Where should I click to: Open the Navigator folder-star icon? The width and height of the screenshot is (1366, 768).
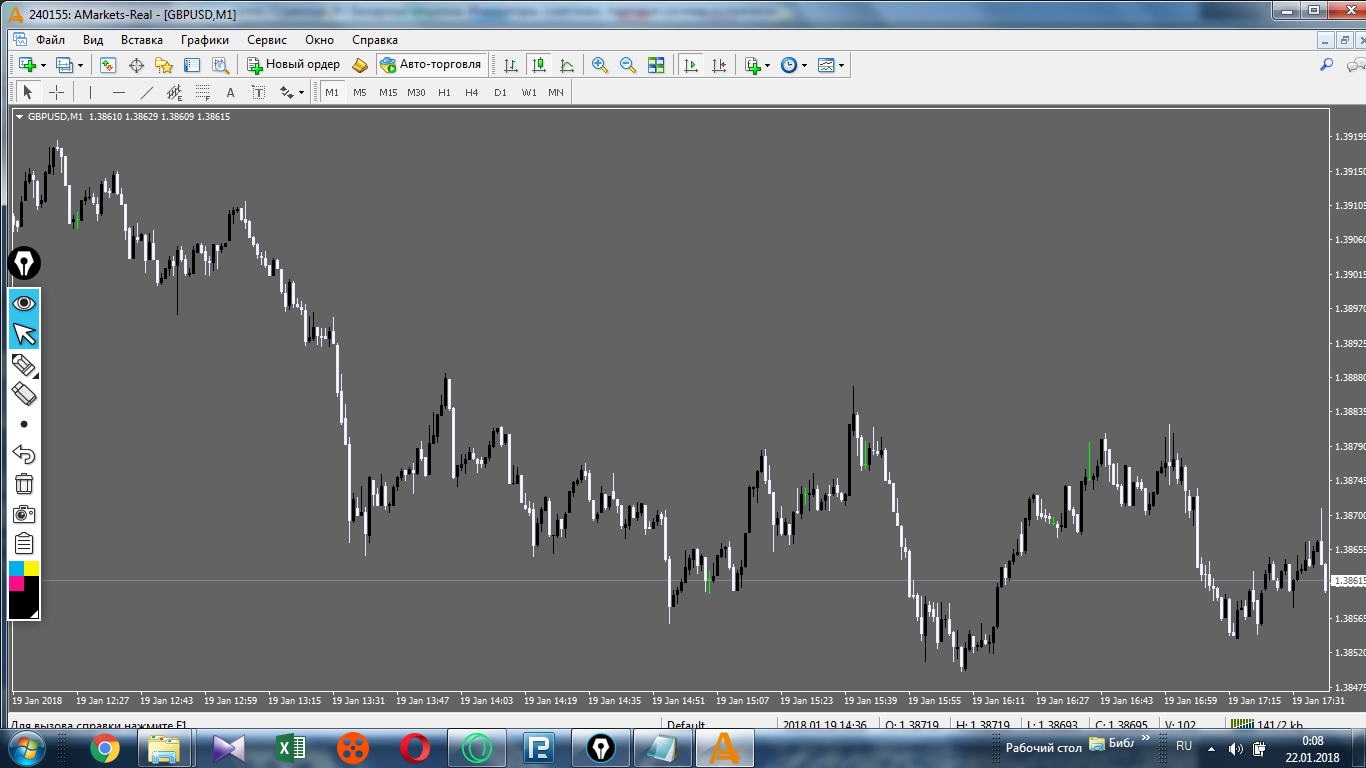[164, 65]
